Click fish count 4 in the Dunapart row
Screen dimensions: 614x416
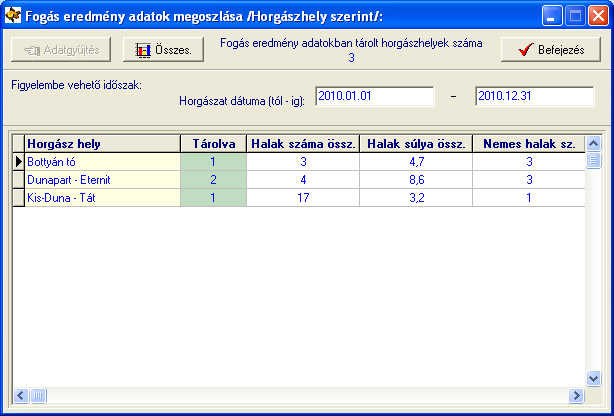point(303,180)
